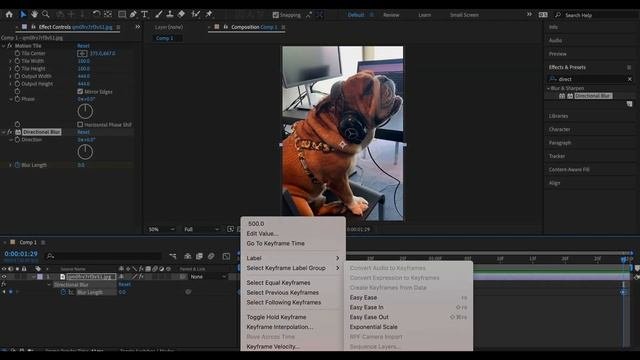Viewport: 640px width, 360px height.
Task: Collapse Blur & Sharpen category
Action: click(x=549, y=88)
